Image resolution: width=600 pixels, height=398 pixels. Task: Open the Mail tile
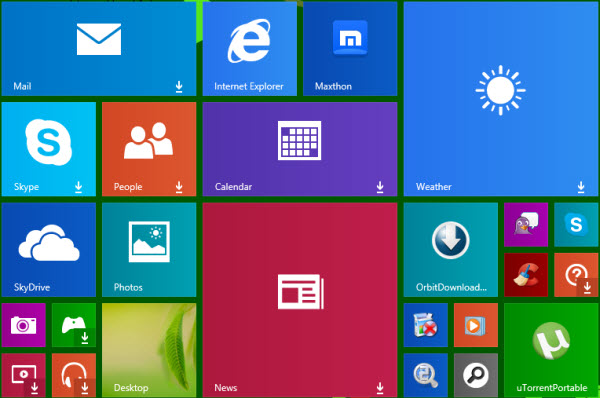tap(99, 49)
